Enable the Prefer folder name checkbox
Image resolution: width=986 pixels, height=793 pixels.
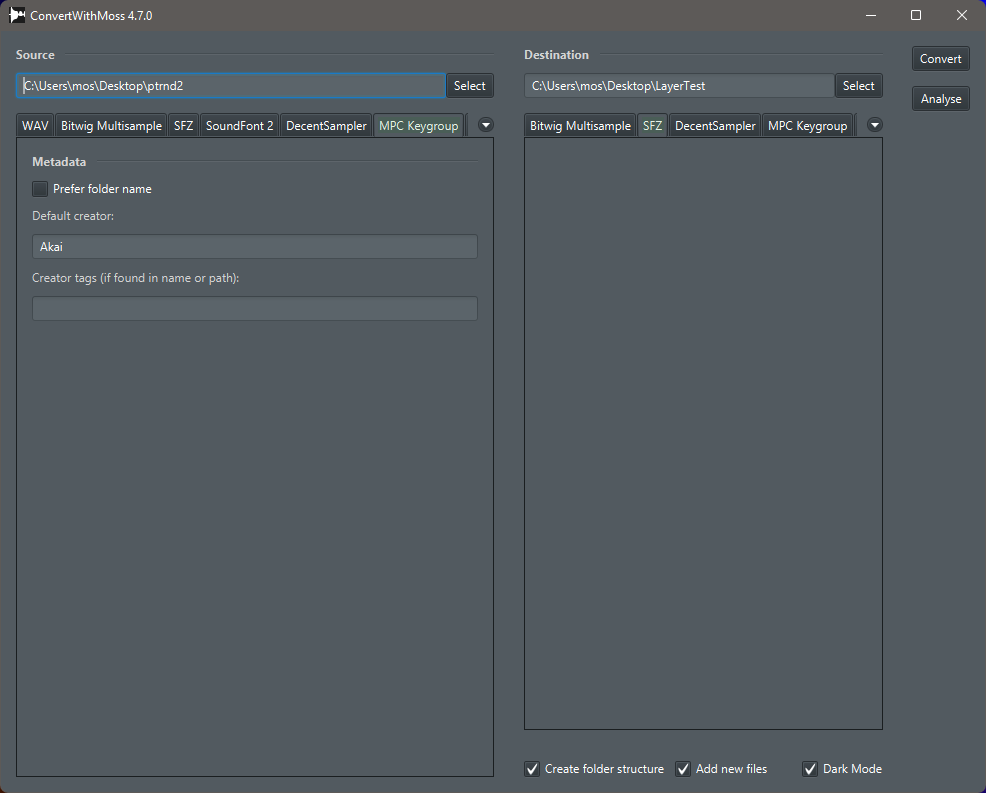pos(40,189)
